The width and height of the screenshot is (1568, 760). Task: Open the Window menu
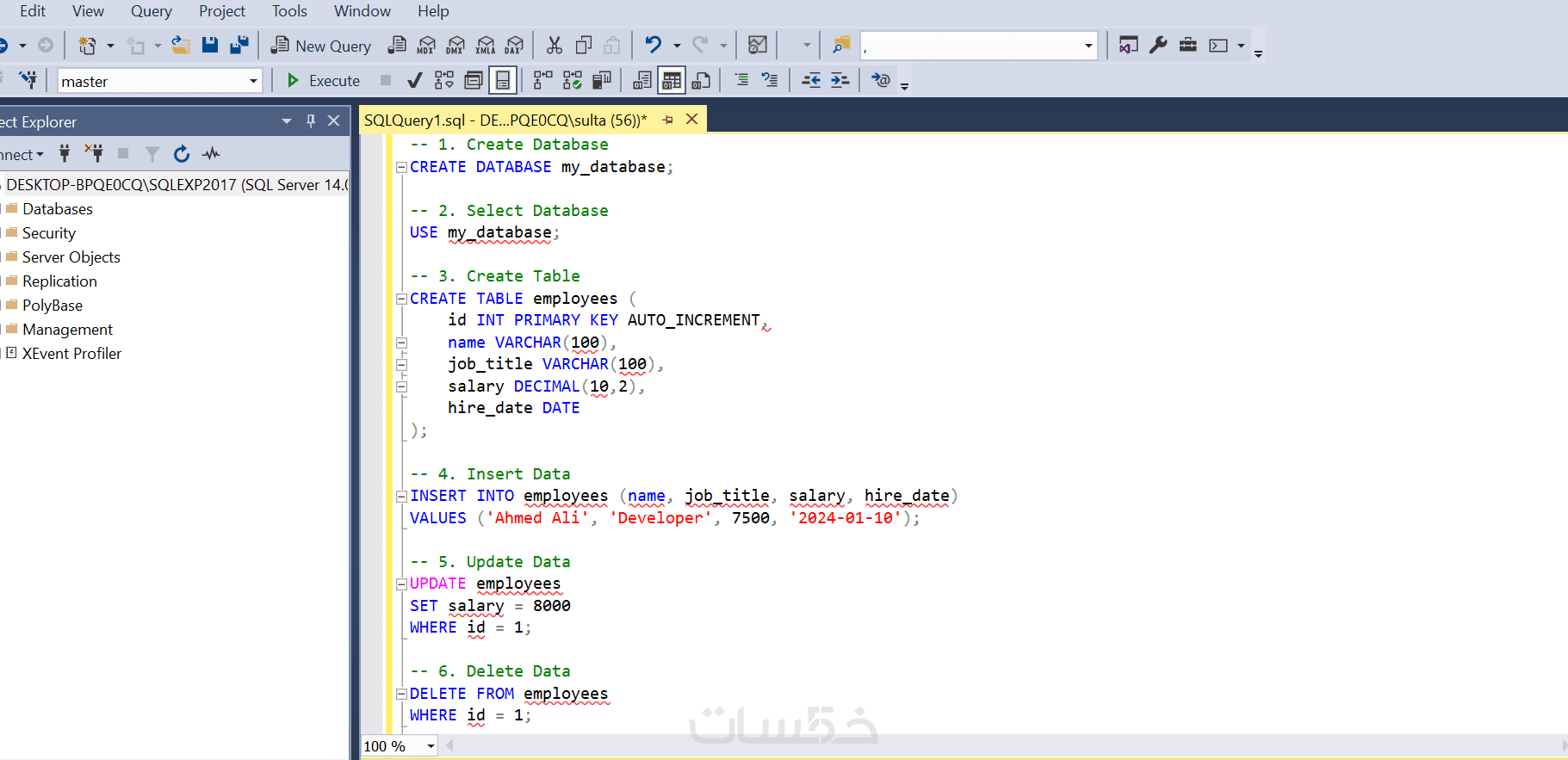click(x=362, y=11)
